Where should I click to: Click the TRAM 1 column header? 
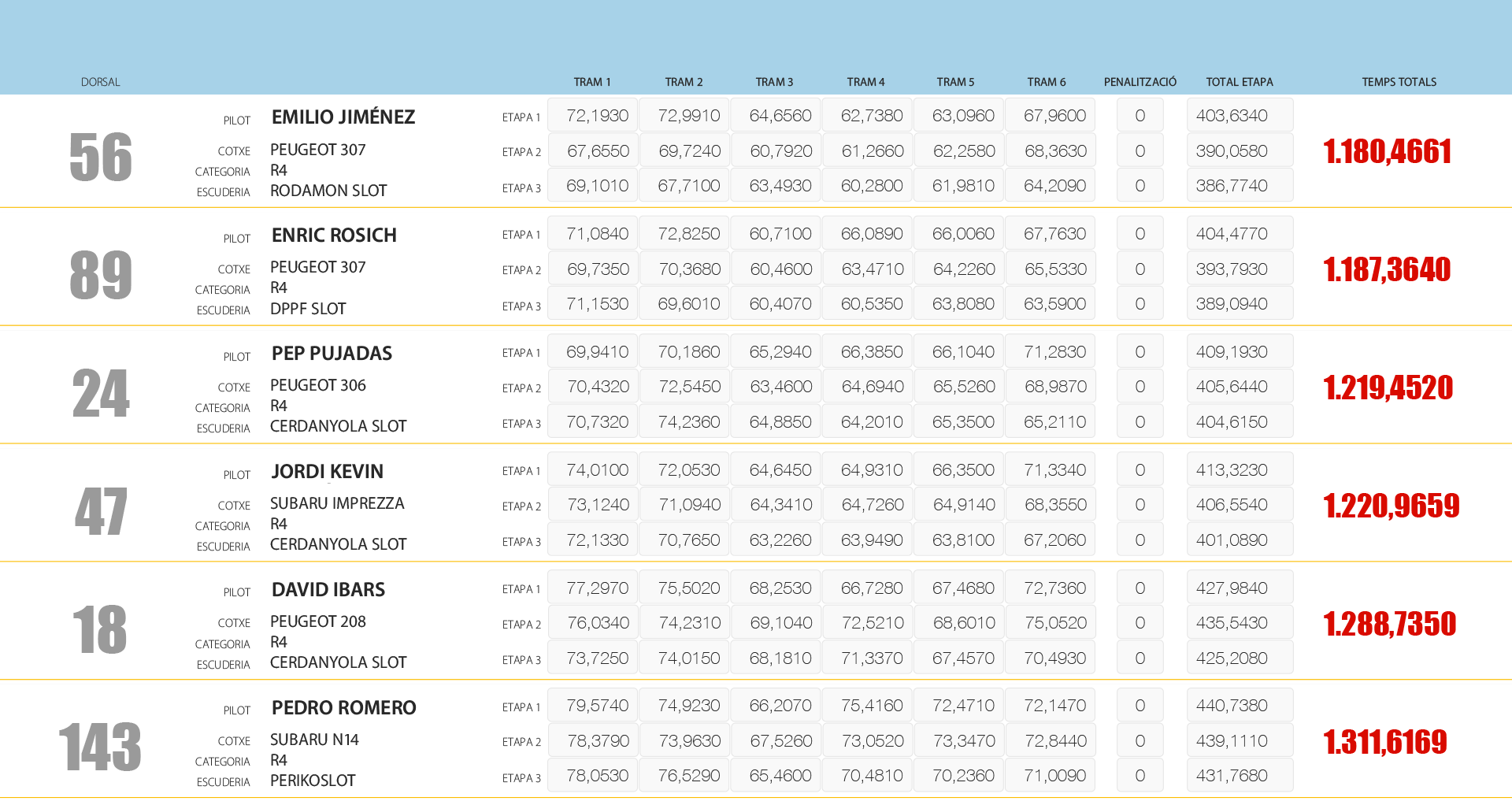pyautogui.click(x=591, y=82)
